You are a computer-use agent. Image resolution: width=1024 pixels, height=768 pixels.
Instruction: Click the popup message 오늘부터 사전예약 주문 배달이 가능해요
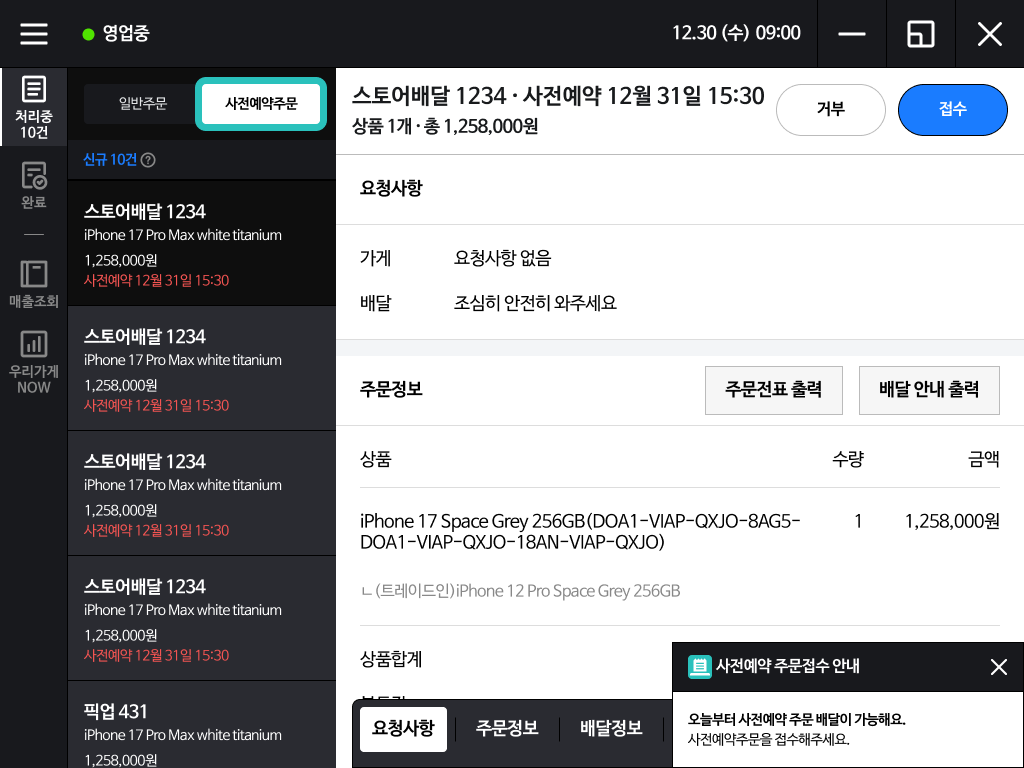797,720
